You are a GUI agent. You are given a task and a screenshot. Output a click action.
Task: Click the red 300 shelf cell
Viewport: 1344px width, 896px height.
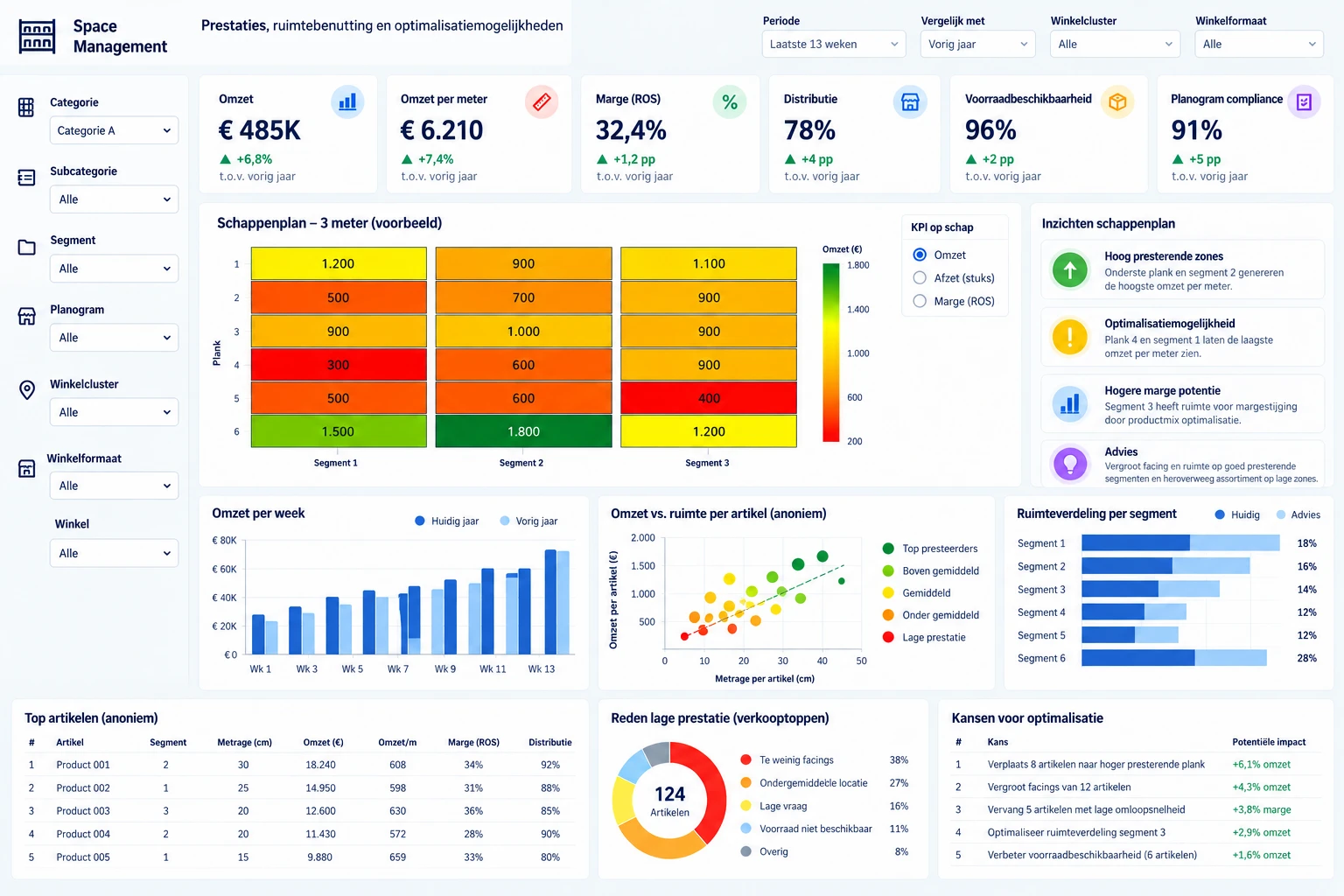click(x=338, y=365)
